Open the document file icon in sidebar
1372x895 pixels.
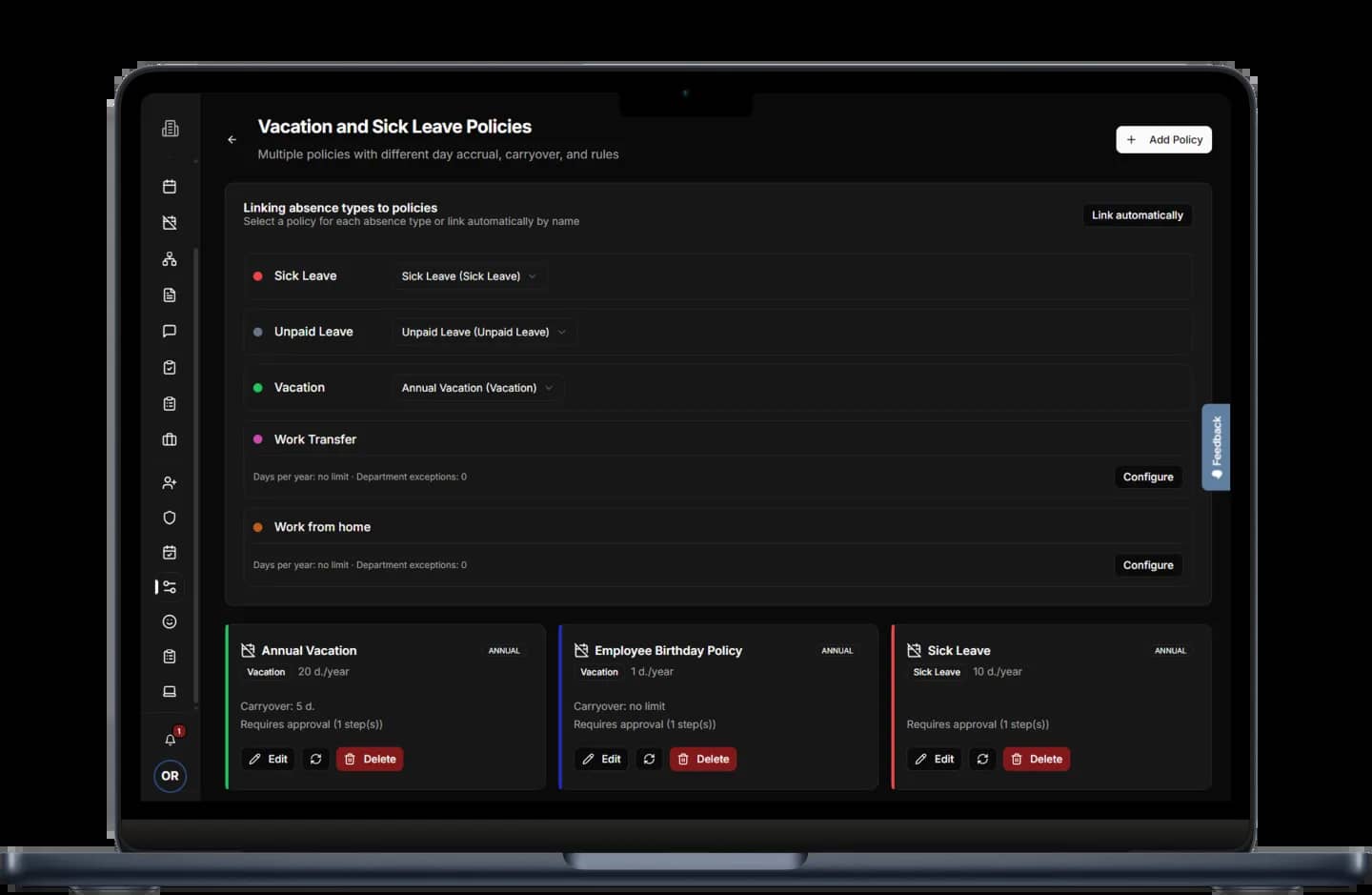click(170, 295)
